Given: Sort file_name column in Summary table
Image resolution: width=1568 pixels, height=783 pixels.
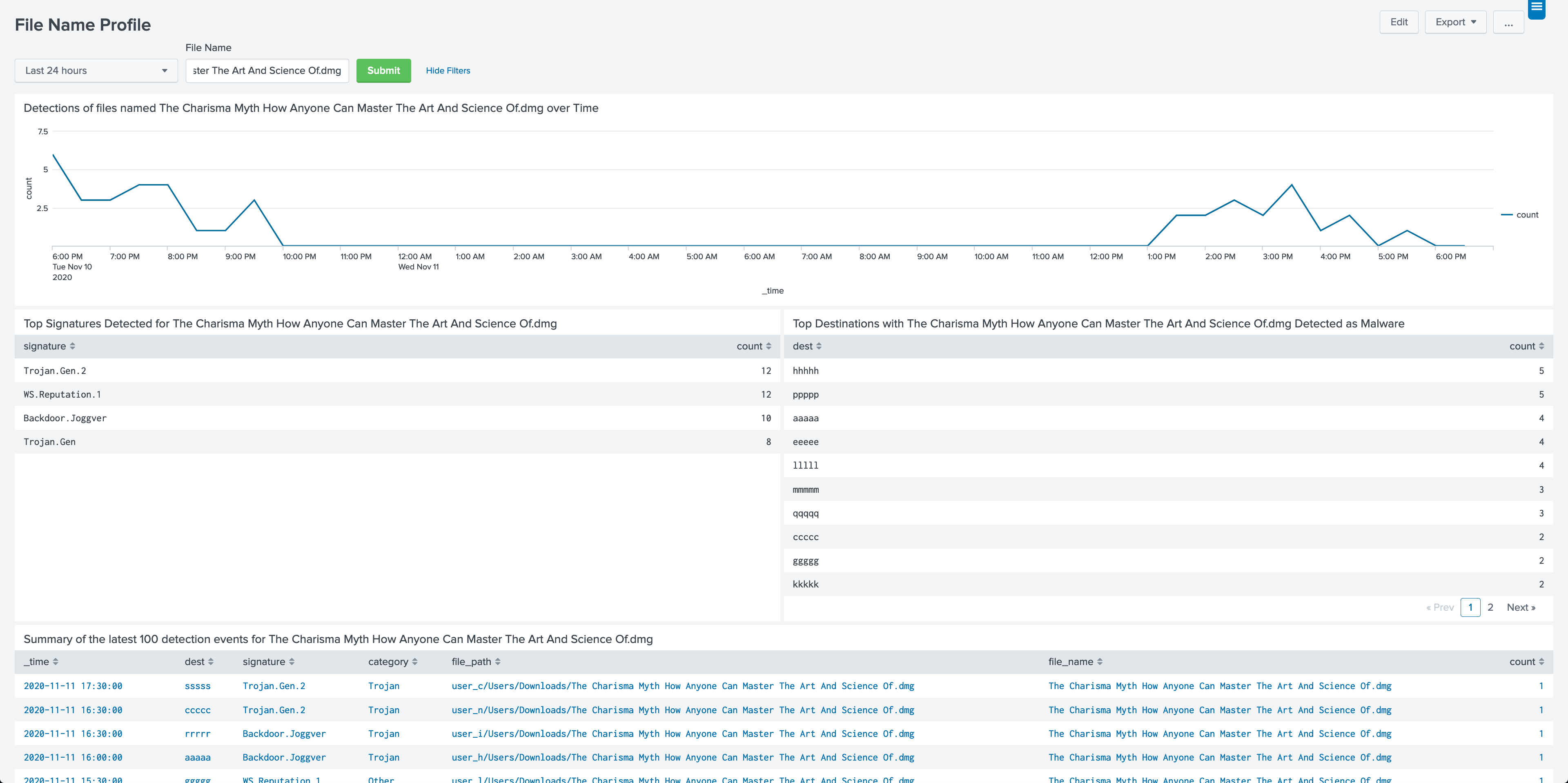Looking at the screenshot, I should (x=1075, y=662).
